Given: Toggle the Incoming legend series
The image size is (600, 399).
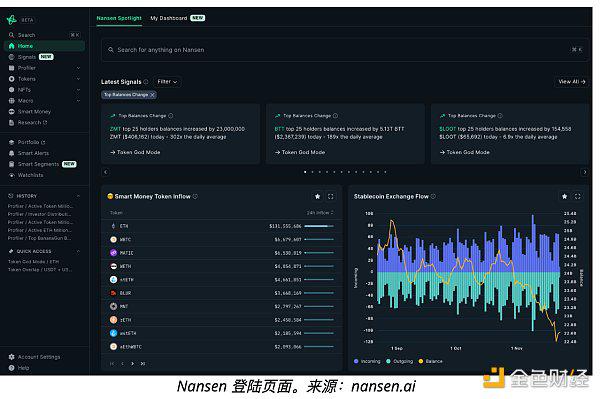Looking at the screenshot, I should 367,361.
